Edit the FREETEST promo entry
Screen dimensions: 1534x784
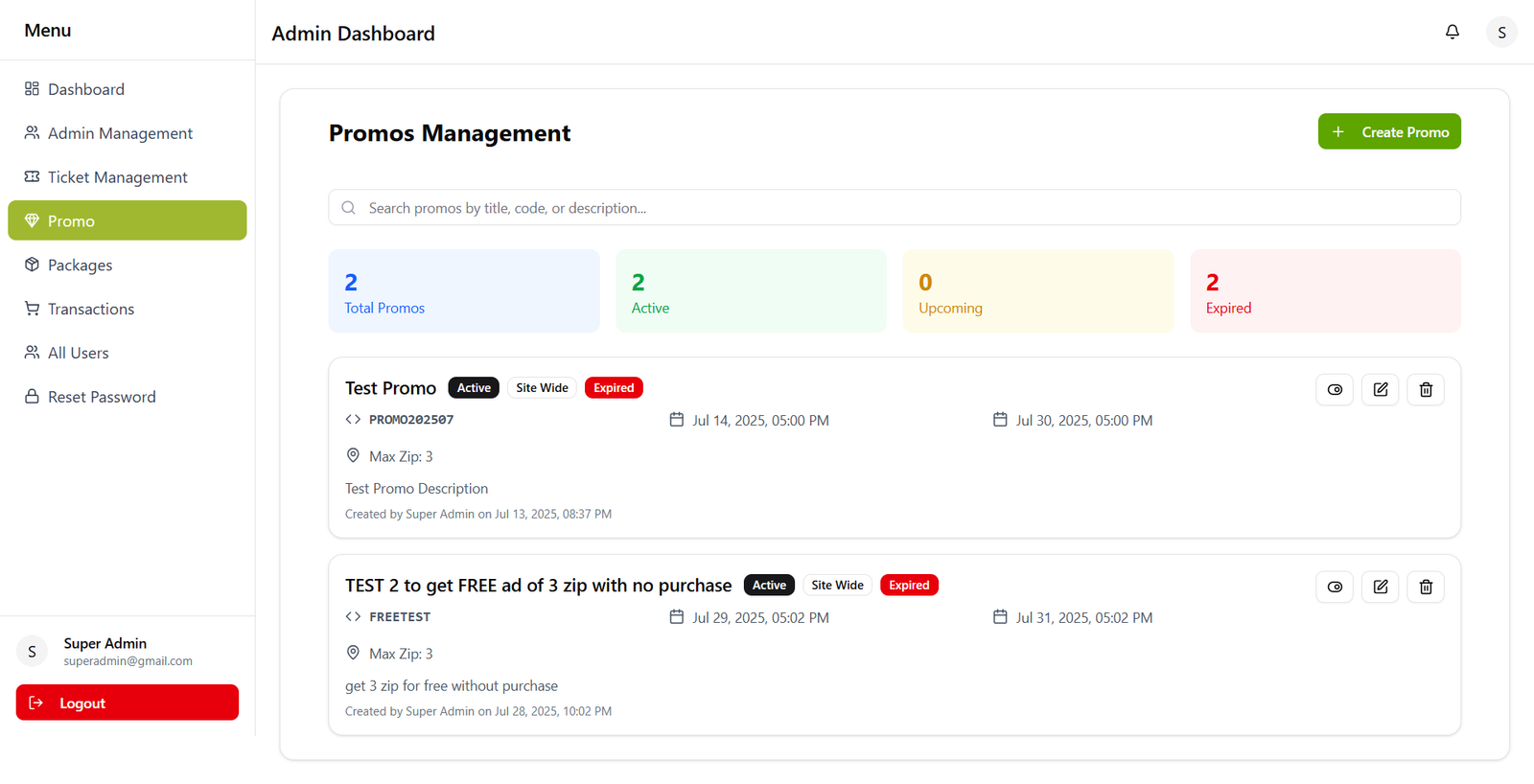tap(1380, 587)
